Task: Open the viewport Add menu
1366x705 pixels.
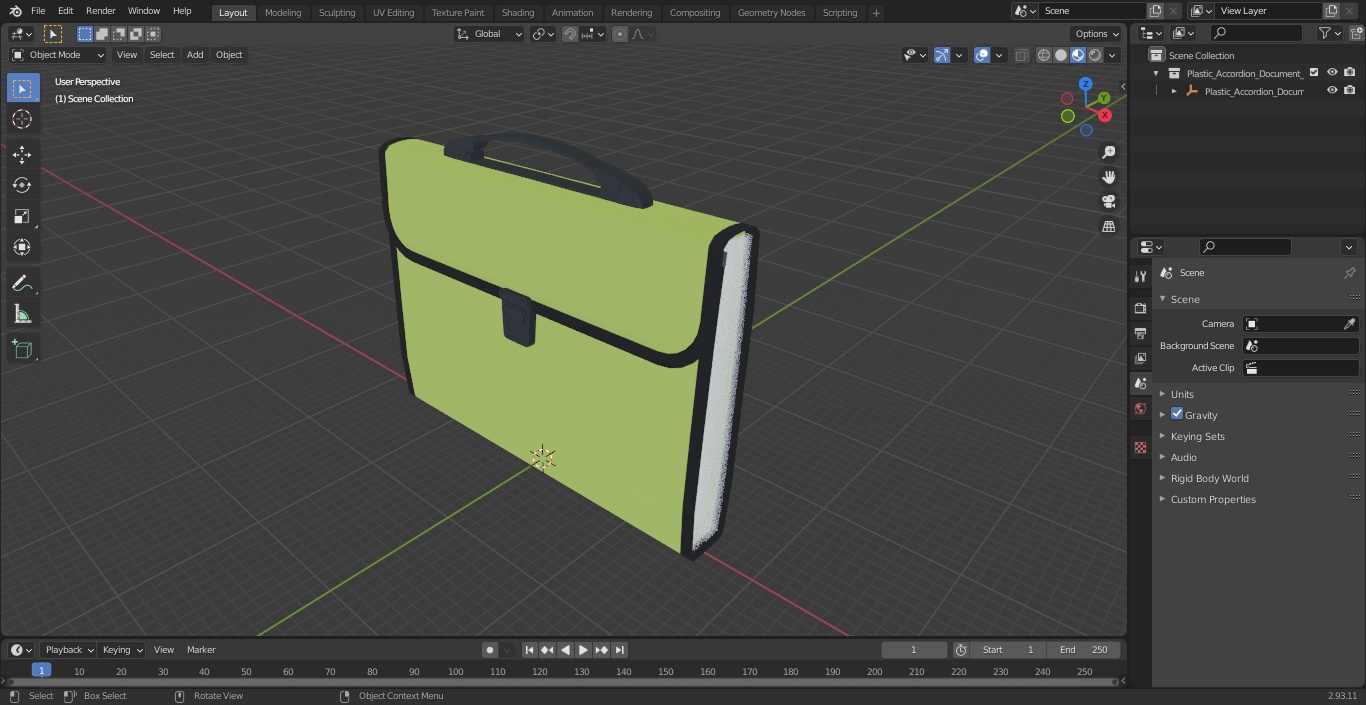Action: pyautogui.click(x=195, y=55)
